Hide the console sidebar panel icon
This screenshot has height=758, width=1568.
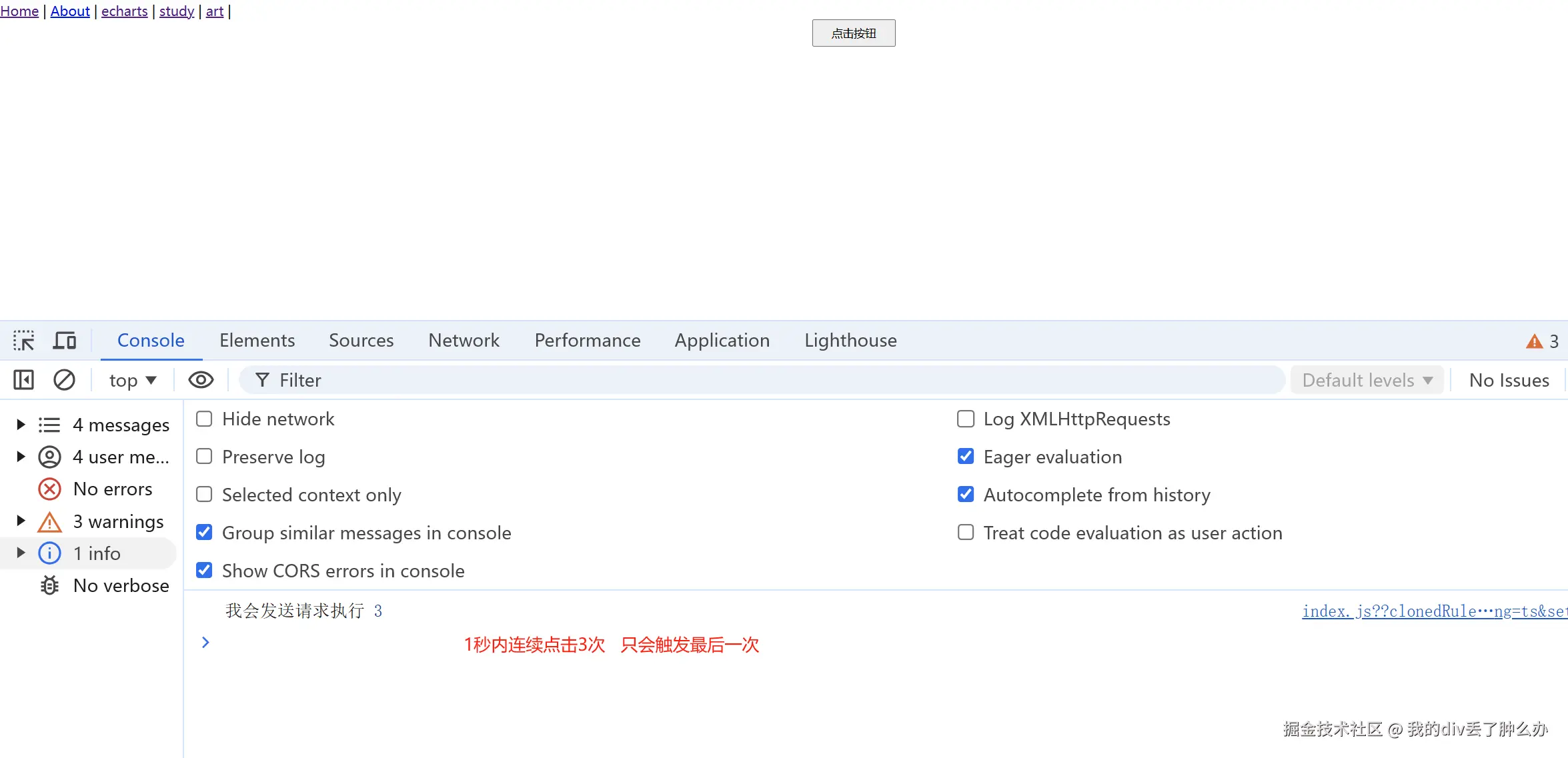(x=23, y=380)
